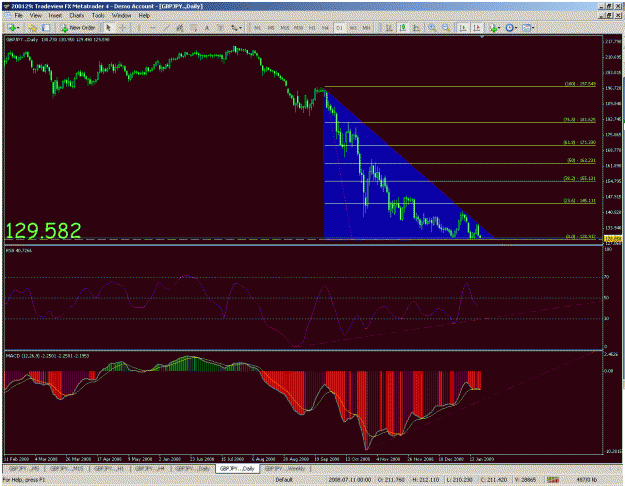Expand the arrows tool dropdown arrow

coord(240,28)
